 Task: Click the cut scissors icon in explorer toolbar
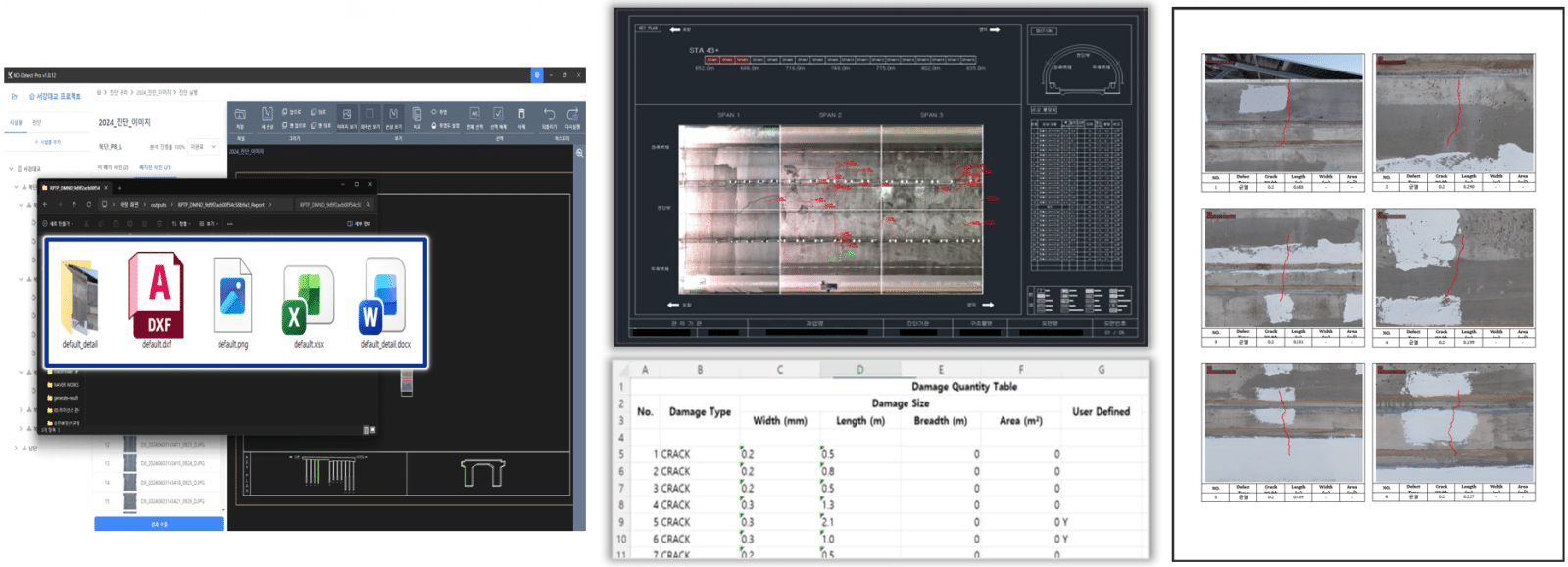[86, 224]
